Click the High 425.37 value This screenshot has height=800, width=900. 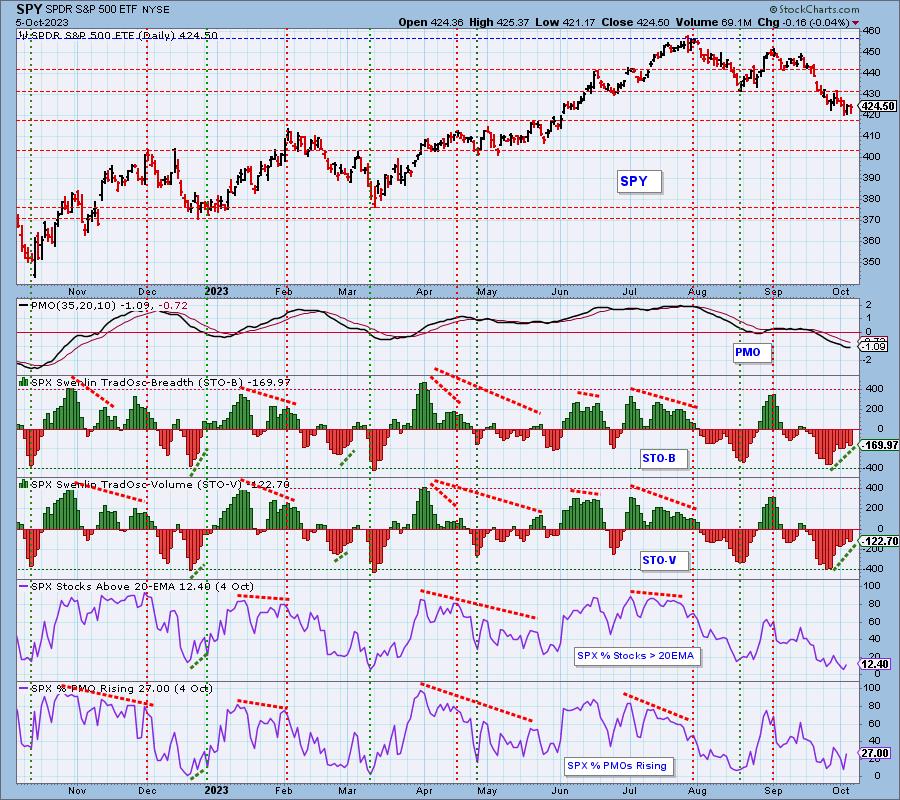pyautogui.click(x=499, y=22)
